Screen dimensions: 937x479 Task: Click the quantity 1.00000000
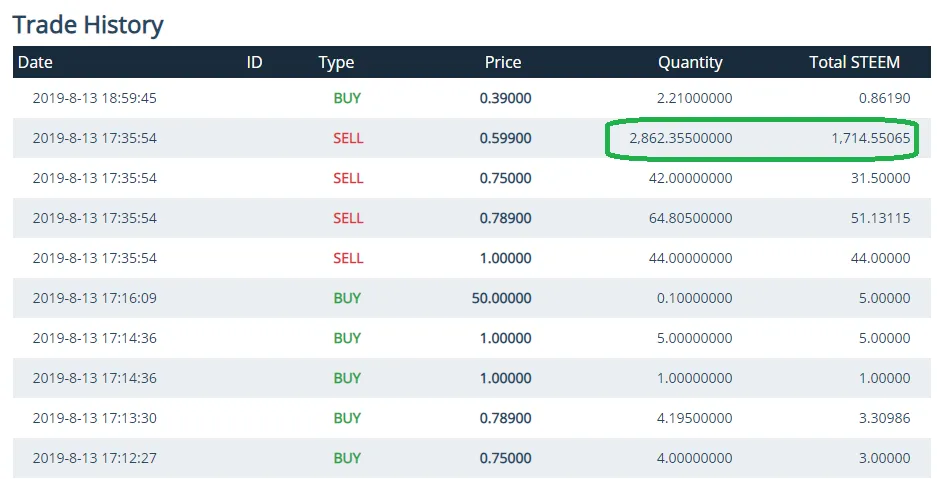694,378
